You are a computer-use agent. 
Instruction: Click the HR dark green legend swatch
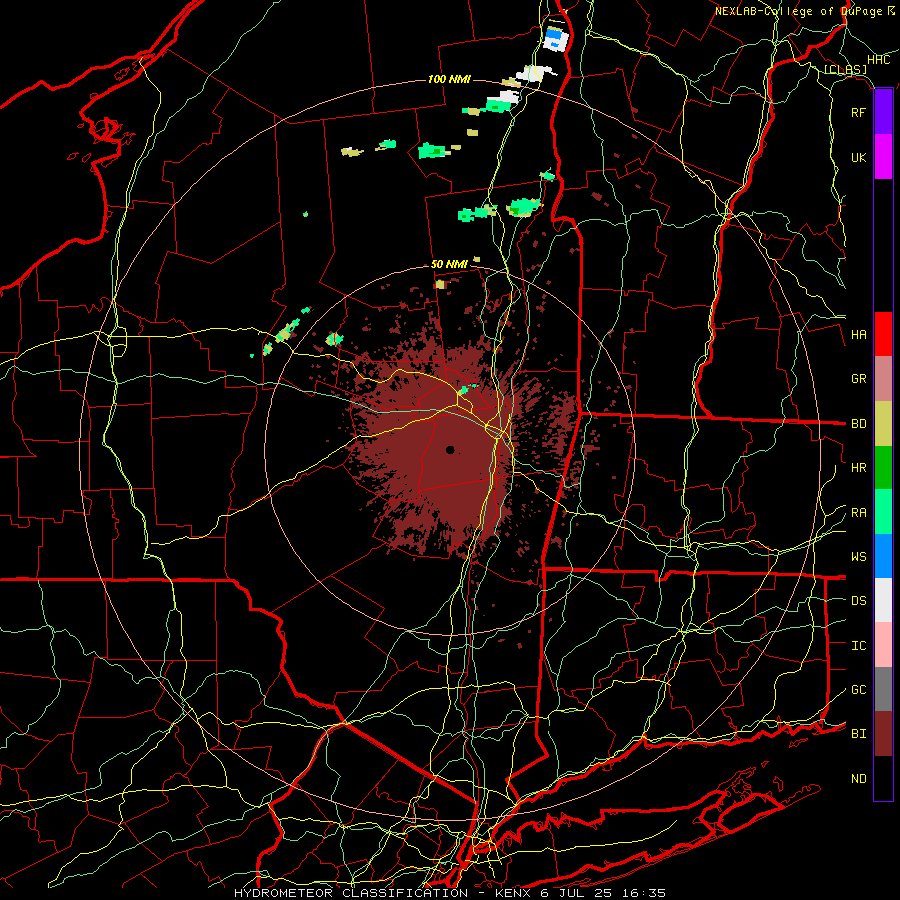pos(883,468)
